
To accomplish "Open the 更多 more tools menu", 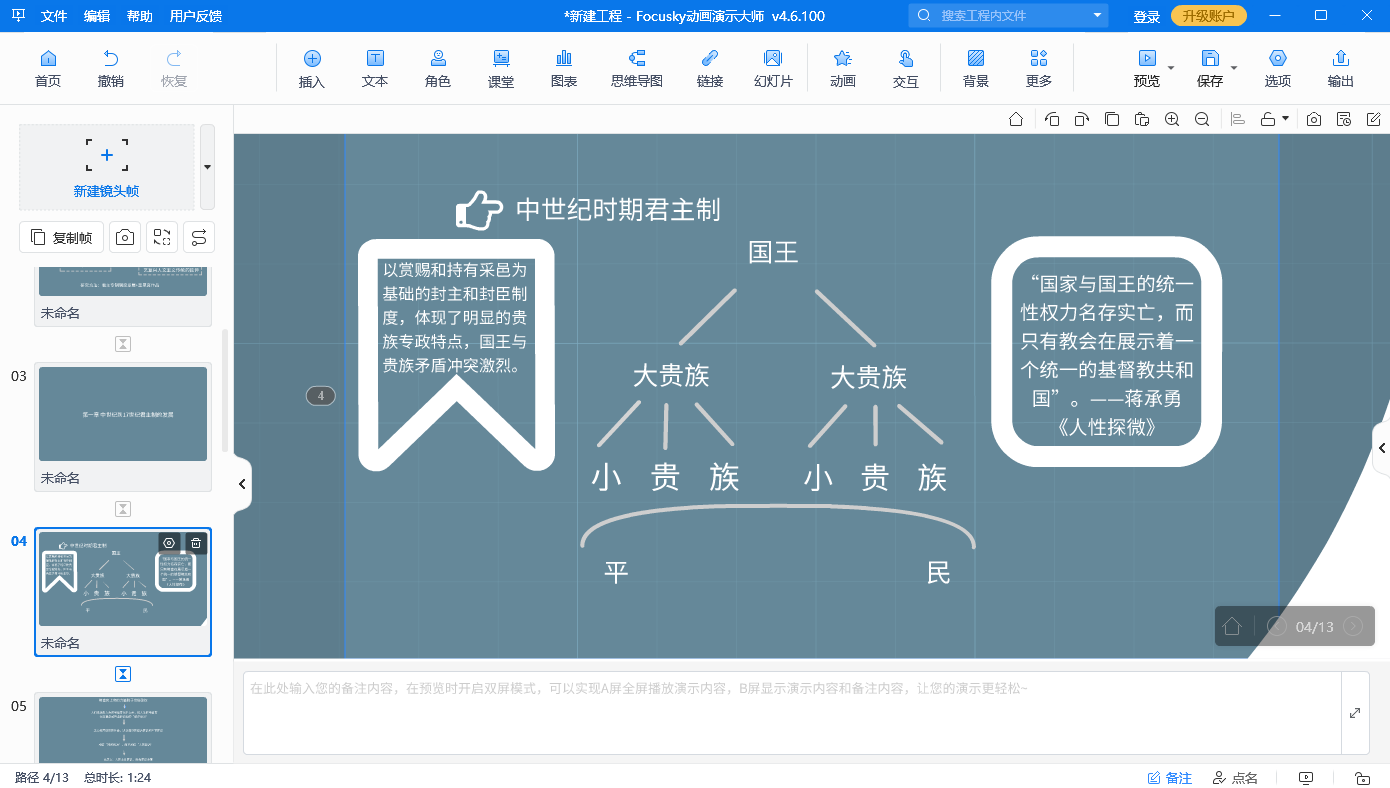I will 1039,68.
